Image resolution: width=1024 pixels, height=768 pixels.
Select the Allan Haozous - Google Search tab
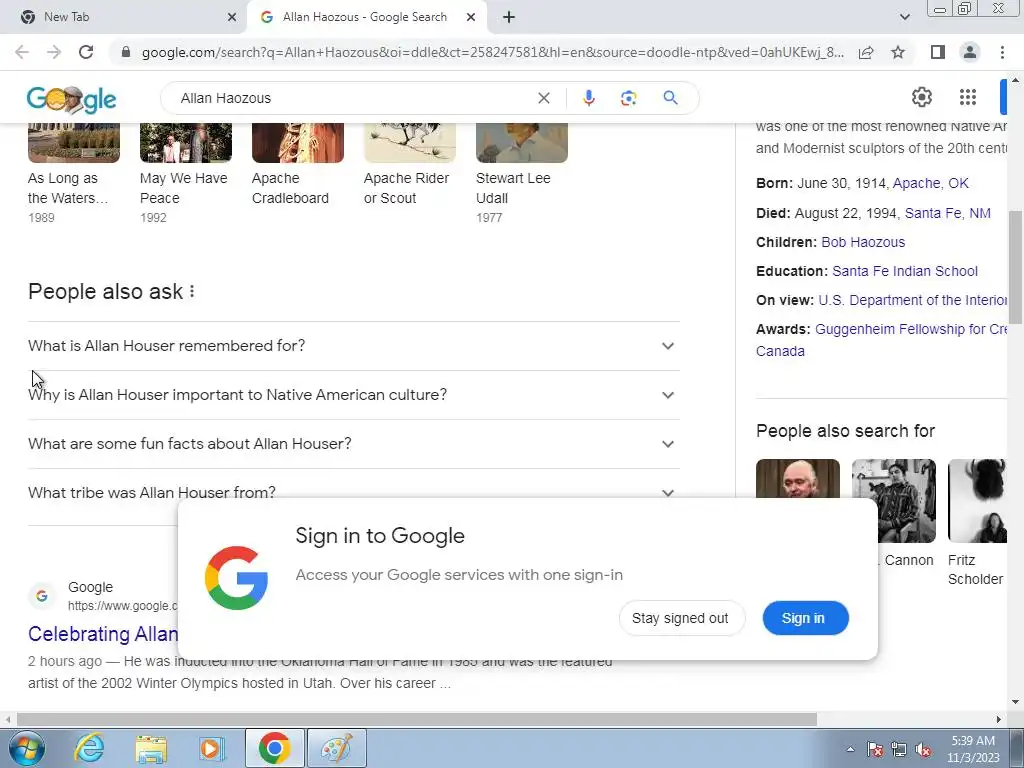[x=366, y=18]
